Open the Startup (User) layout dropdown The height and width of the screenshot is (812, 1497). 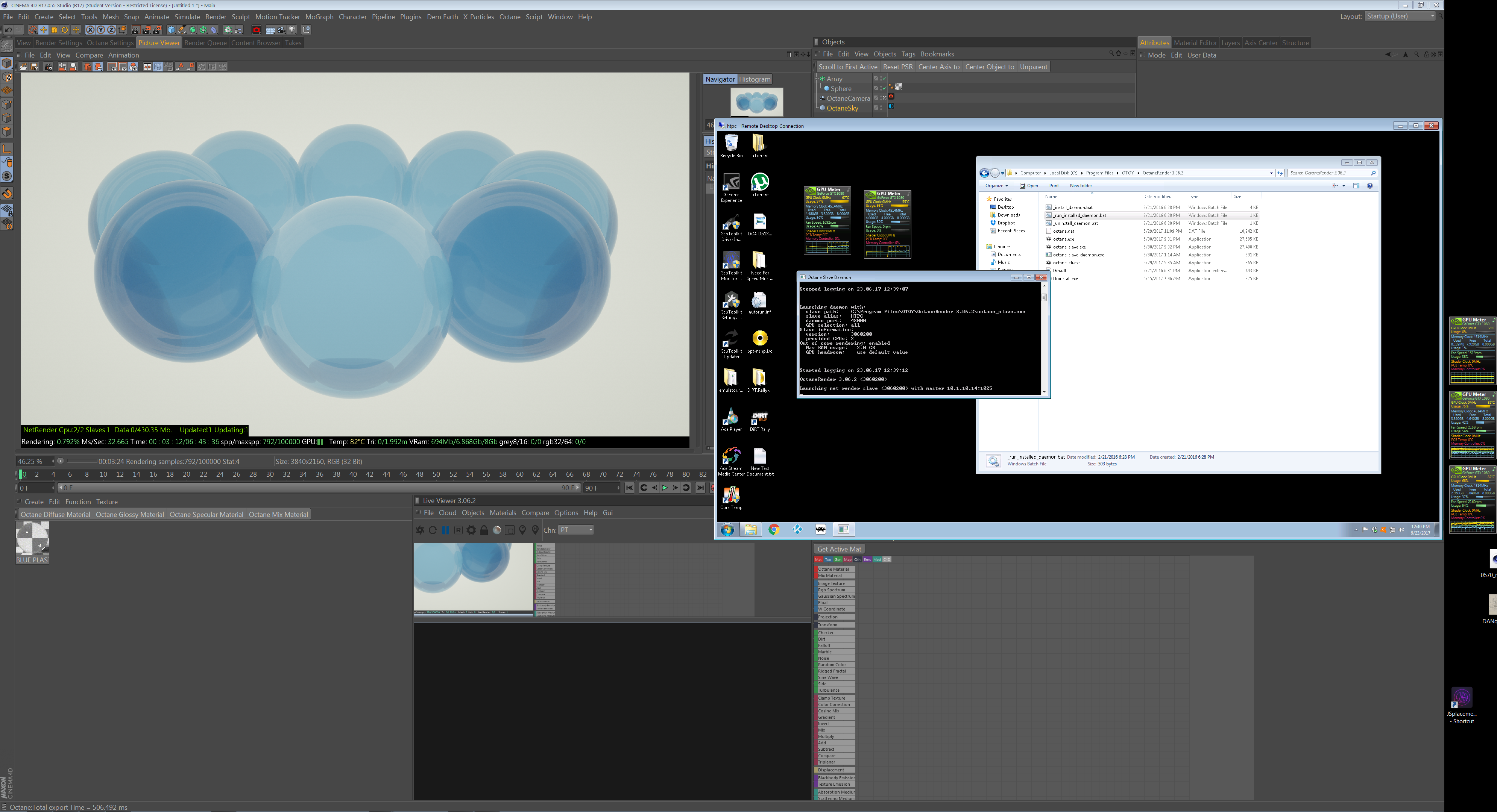(1400, 16)
